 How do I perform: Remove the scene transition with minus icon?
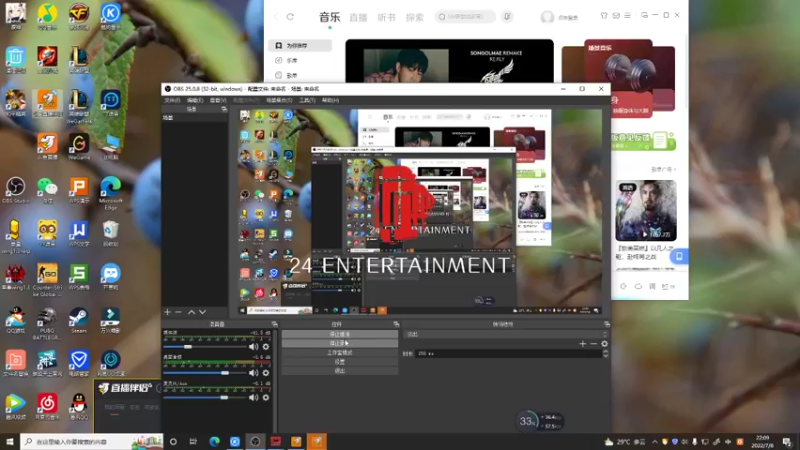[x=593, y=344]
